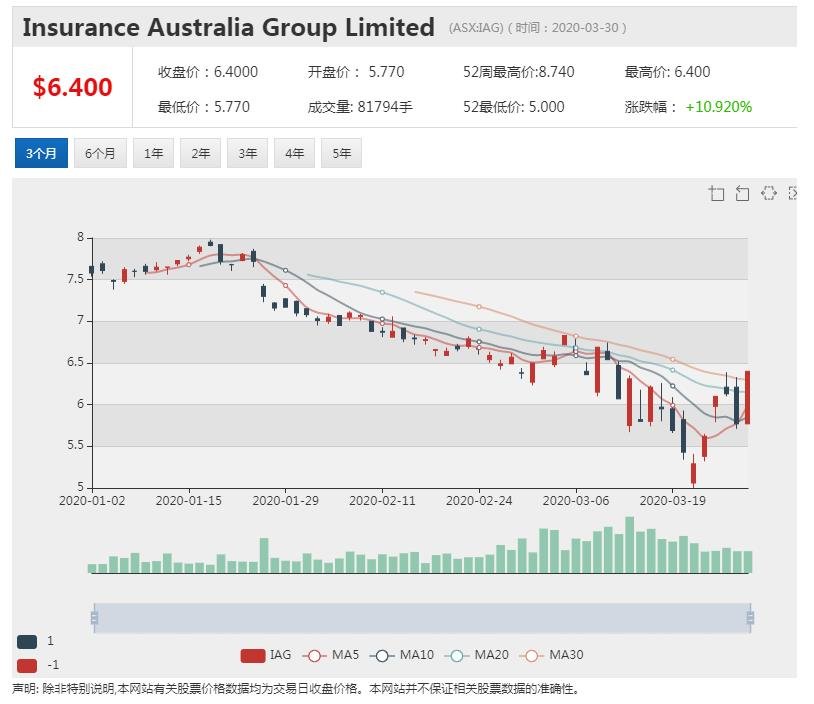Click the tallest green volume bar
The height and width of the screenshot is (704, 814).
click(630, 545)
